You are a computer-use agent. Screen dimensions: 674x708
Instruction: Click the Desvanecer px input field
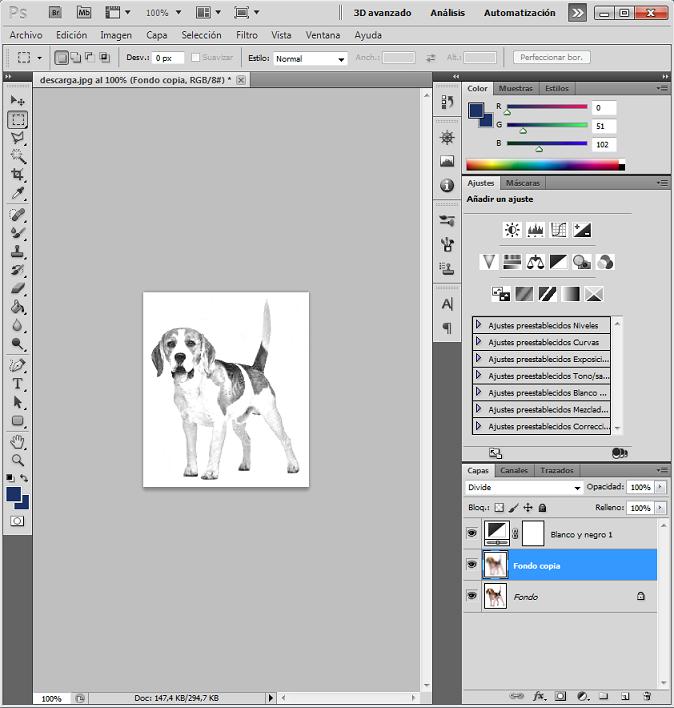pos(168,59)
